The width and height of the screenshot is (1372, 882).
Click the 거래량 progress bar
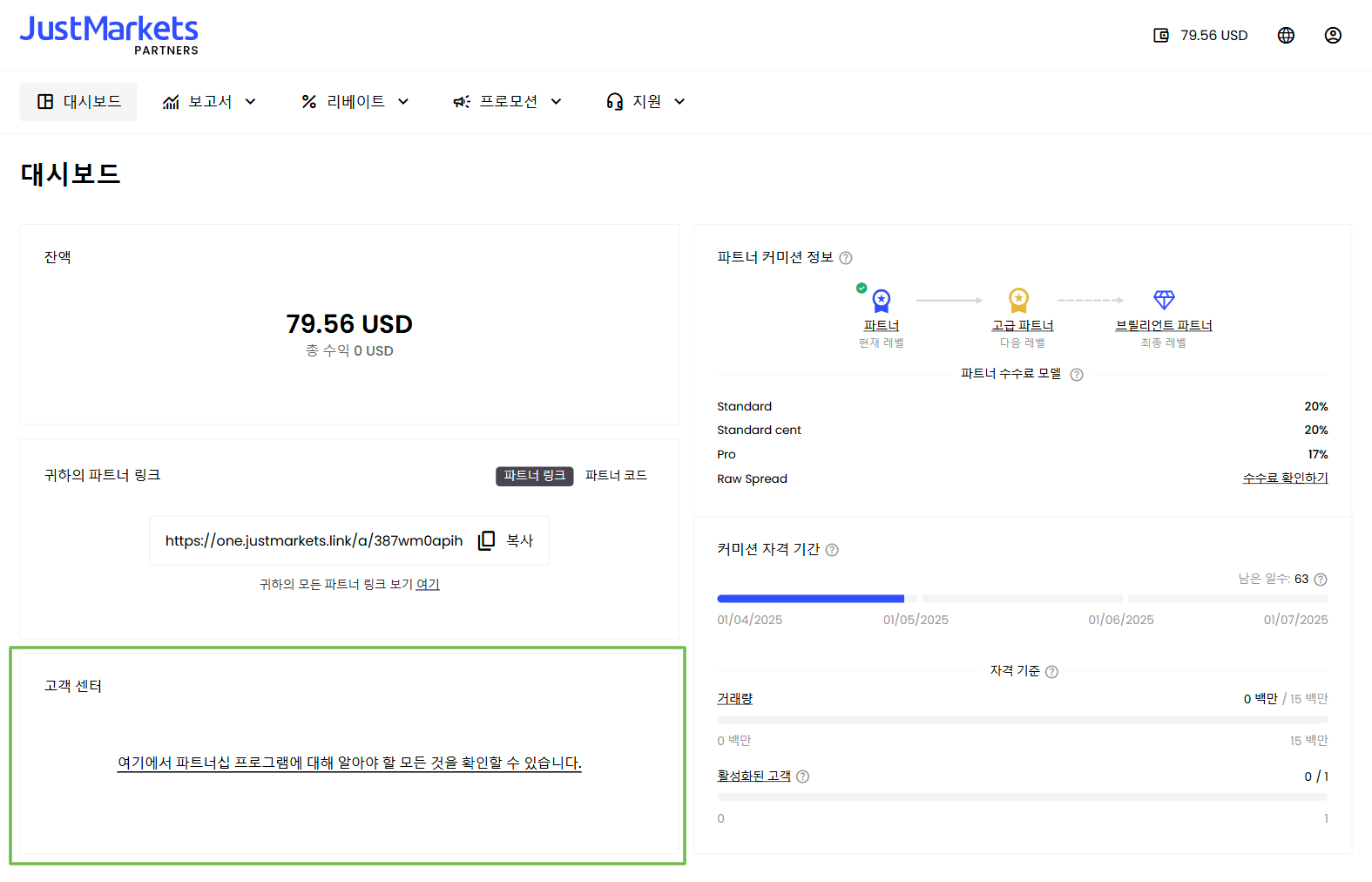point(1023,720)
